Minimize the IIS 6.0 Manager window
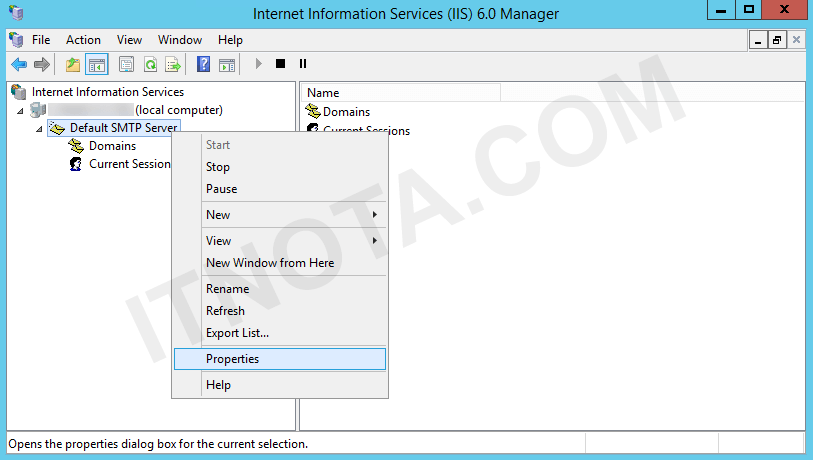This screenshot has height=460, width=813. point(721,10)
